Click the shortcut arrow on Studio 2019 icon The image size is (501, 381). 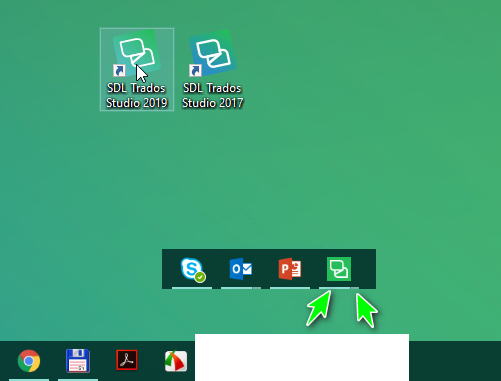pyautogui.click(x=119, y=71)
